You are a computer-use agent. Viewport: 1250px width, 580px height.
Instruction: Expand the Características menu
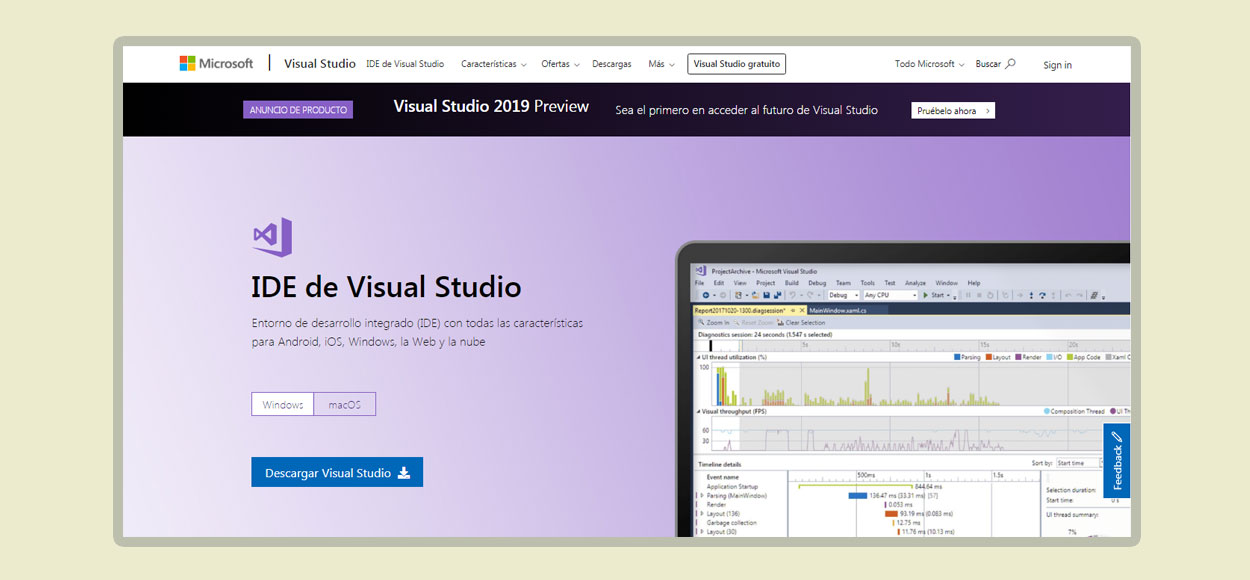click(494, 64)
